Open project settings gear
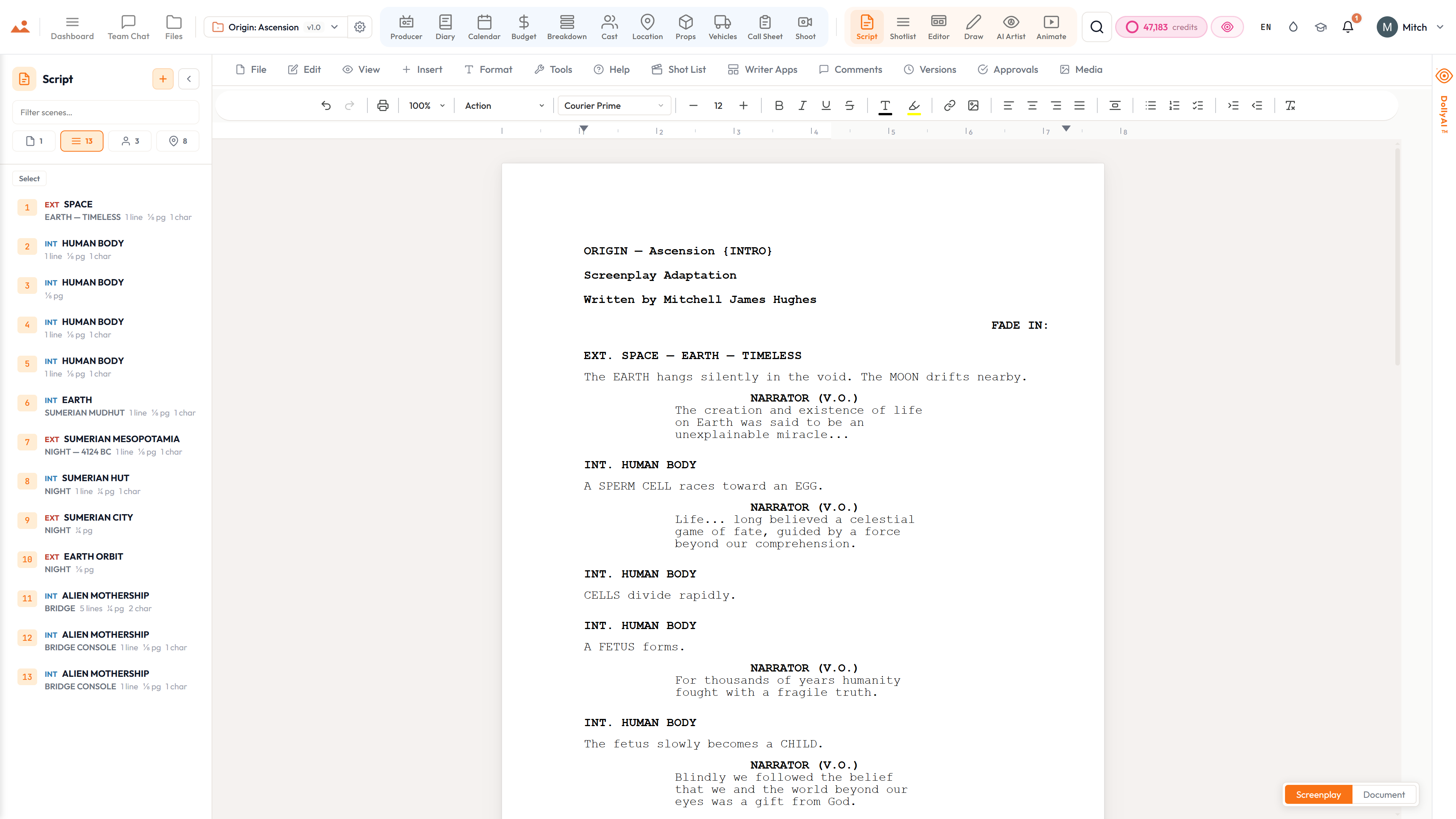This screenshot has width=1456, height=819. click(x=359, y=27)
